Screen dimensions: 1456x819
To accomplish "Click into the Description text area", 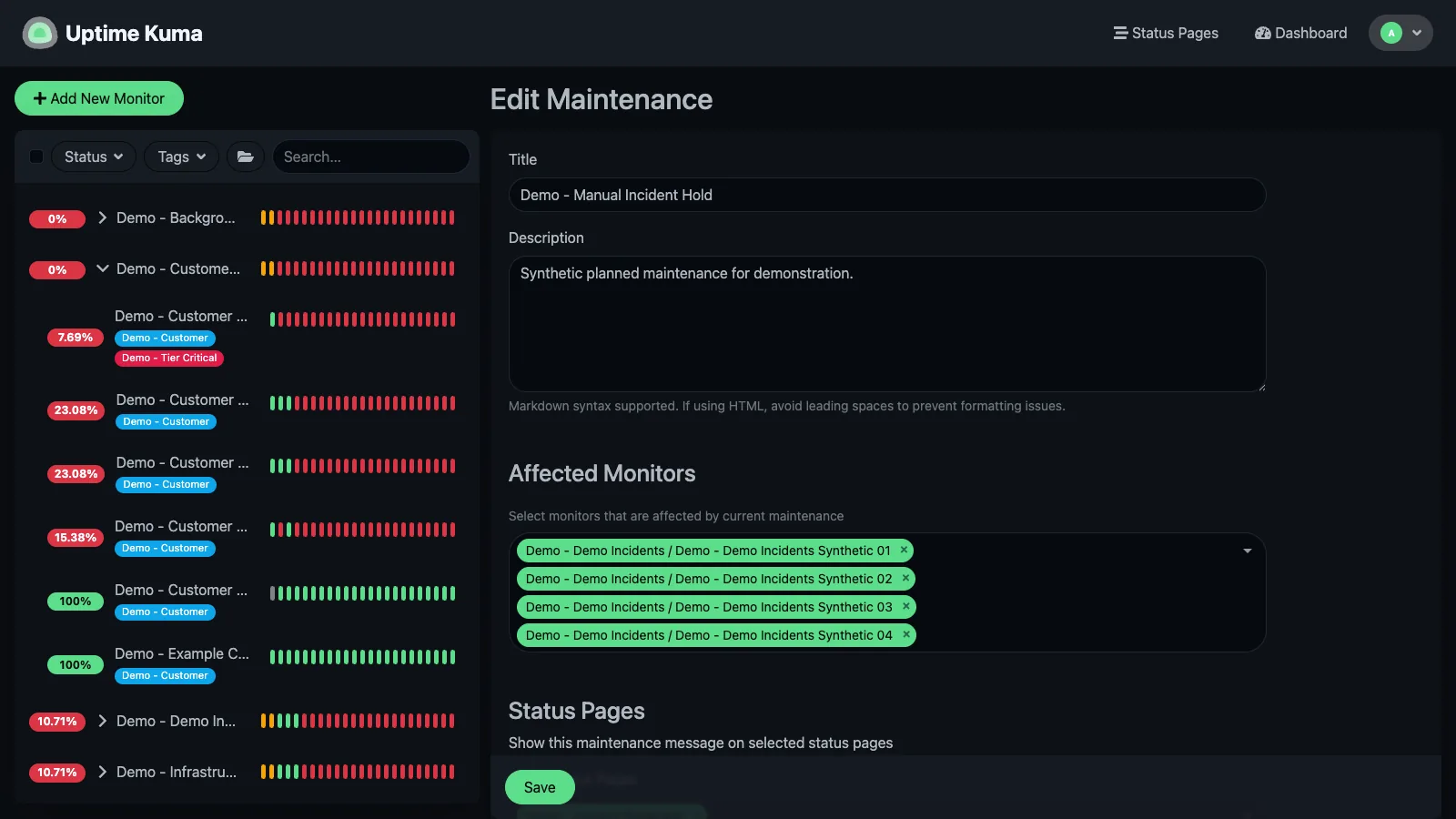I will (x=887, y=324).
